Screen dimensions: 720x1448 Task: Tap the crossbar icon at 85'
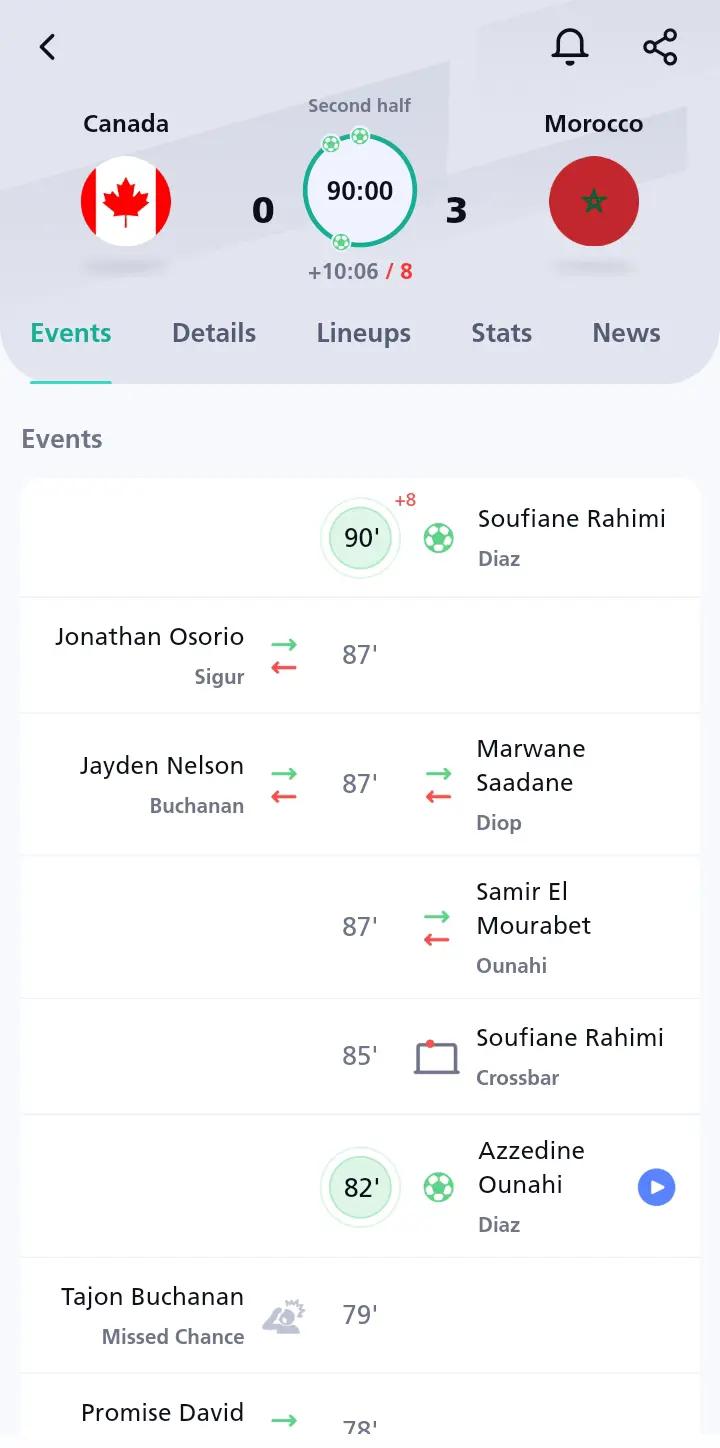(x=436, y=1056)
